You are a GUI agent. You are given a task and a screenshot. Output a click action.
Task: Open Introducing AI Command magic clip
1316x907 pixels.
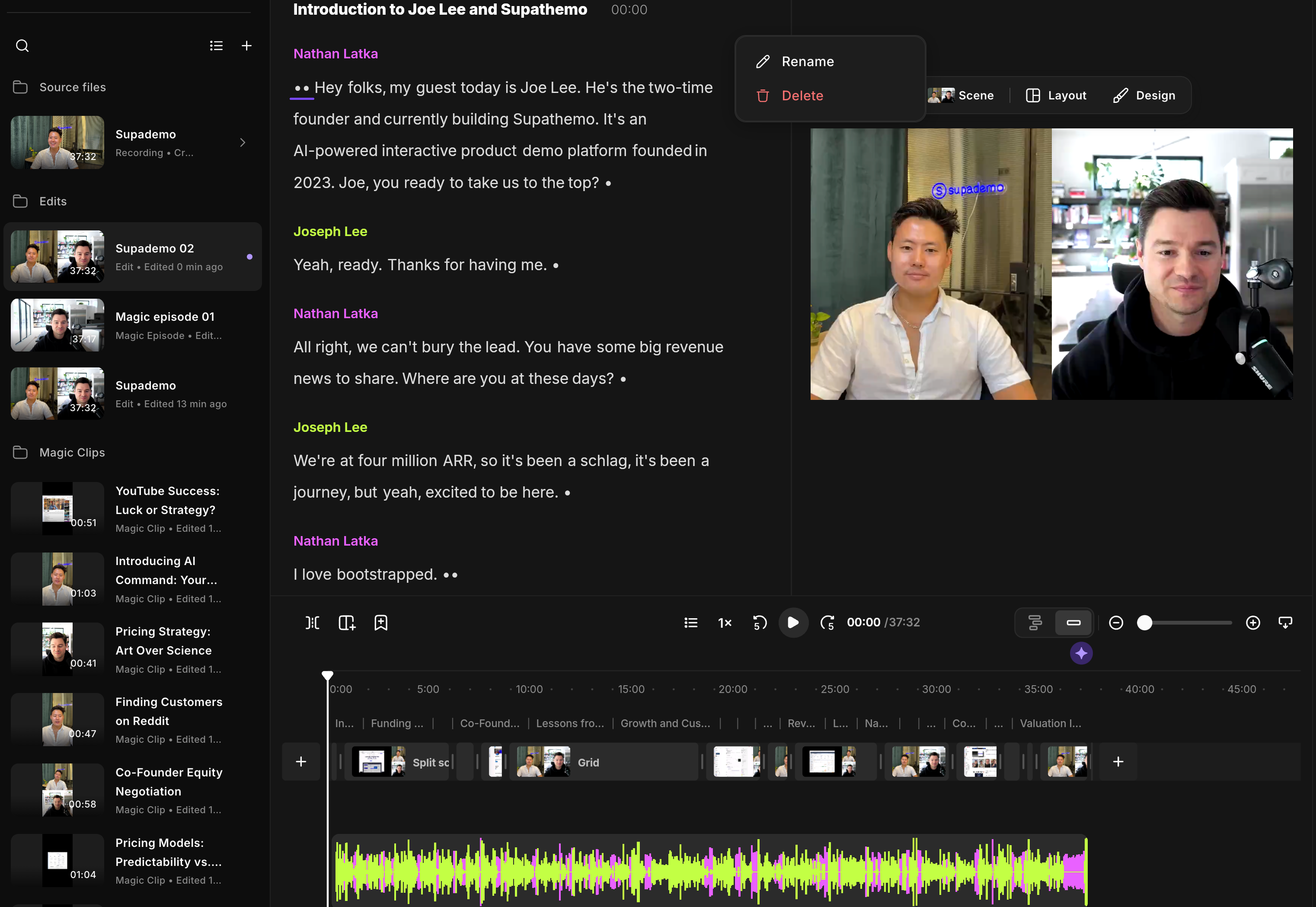pyautogui.click(x=132, y=579)
